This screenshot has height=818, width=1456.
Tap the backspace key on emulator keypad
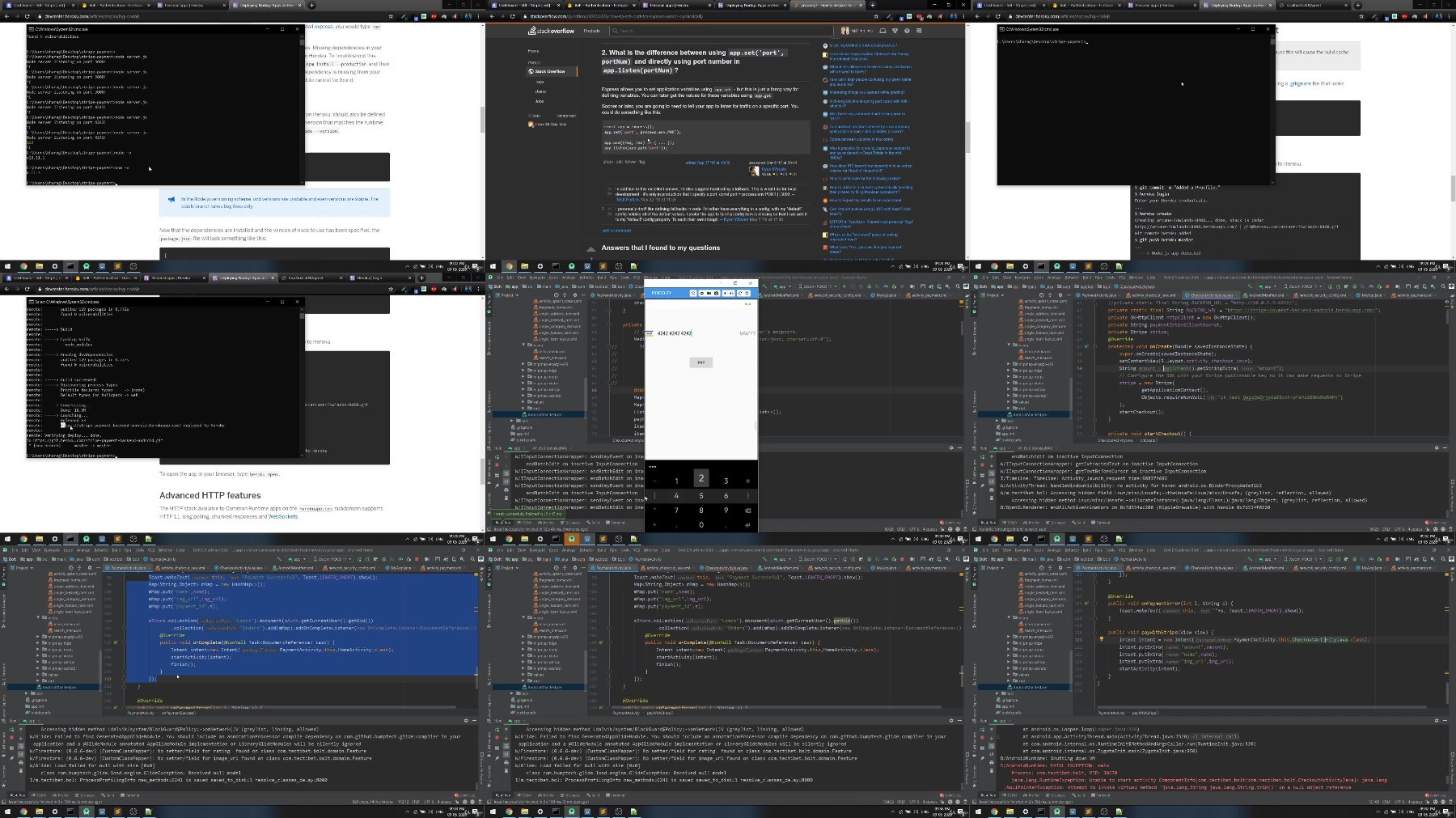(747, 511)
